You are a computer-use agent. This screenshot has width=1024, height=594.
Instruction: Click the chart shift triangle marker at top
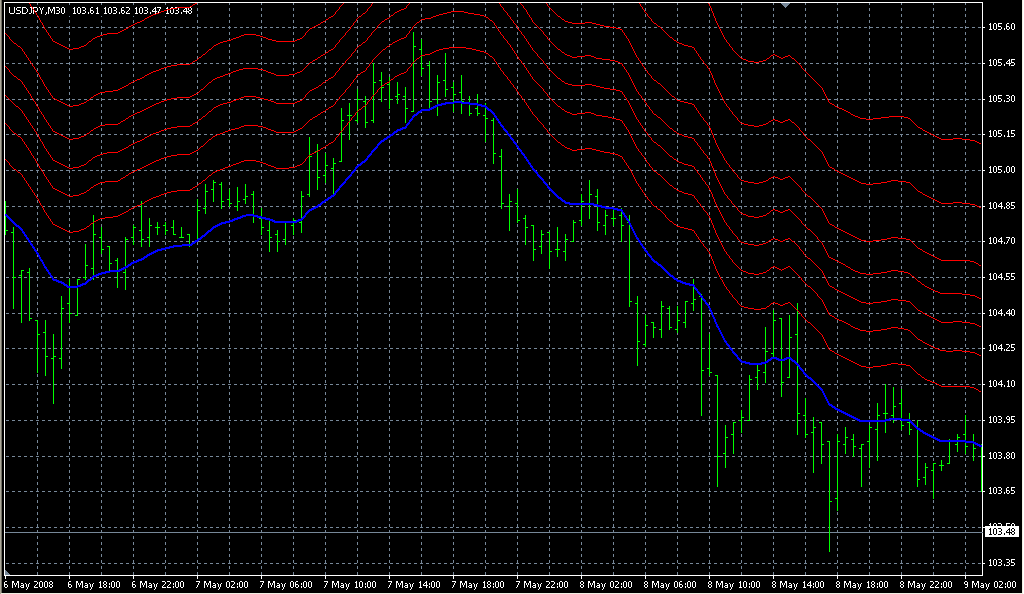[x=787, y=5]
